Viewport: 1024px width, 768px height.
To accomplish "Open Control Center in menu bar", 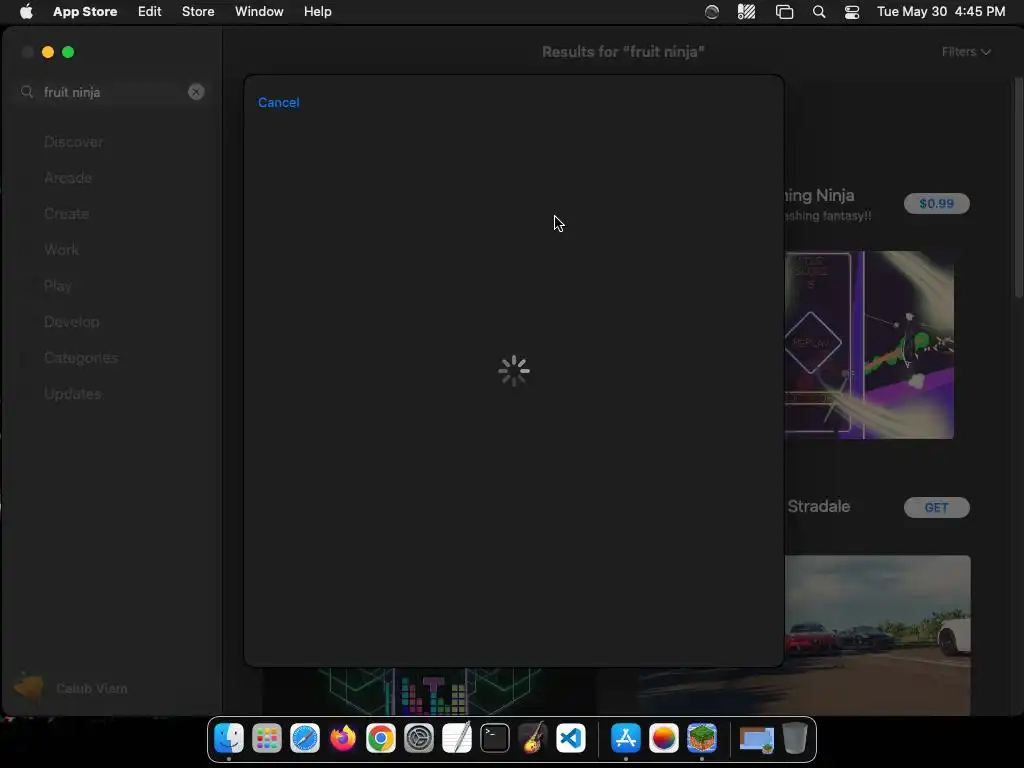I will (x=852, y=12).
